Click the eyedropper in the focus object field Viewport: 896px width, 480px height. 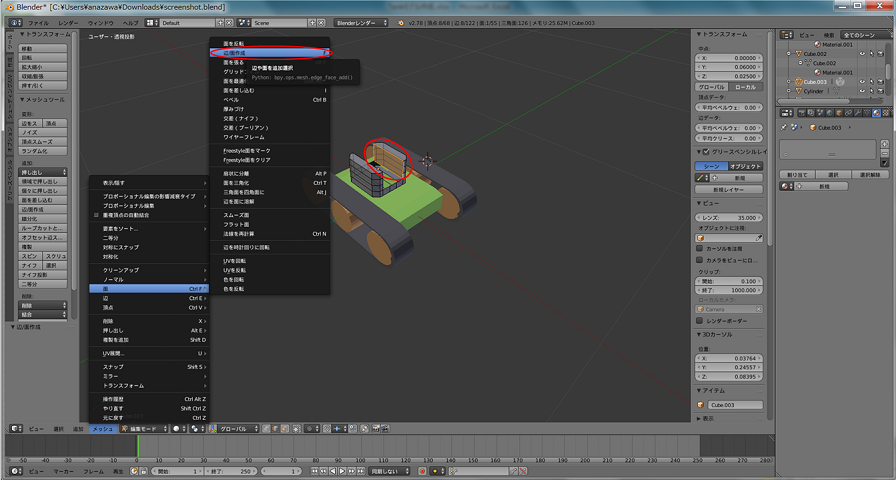click(x=759, y=237)
